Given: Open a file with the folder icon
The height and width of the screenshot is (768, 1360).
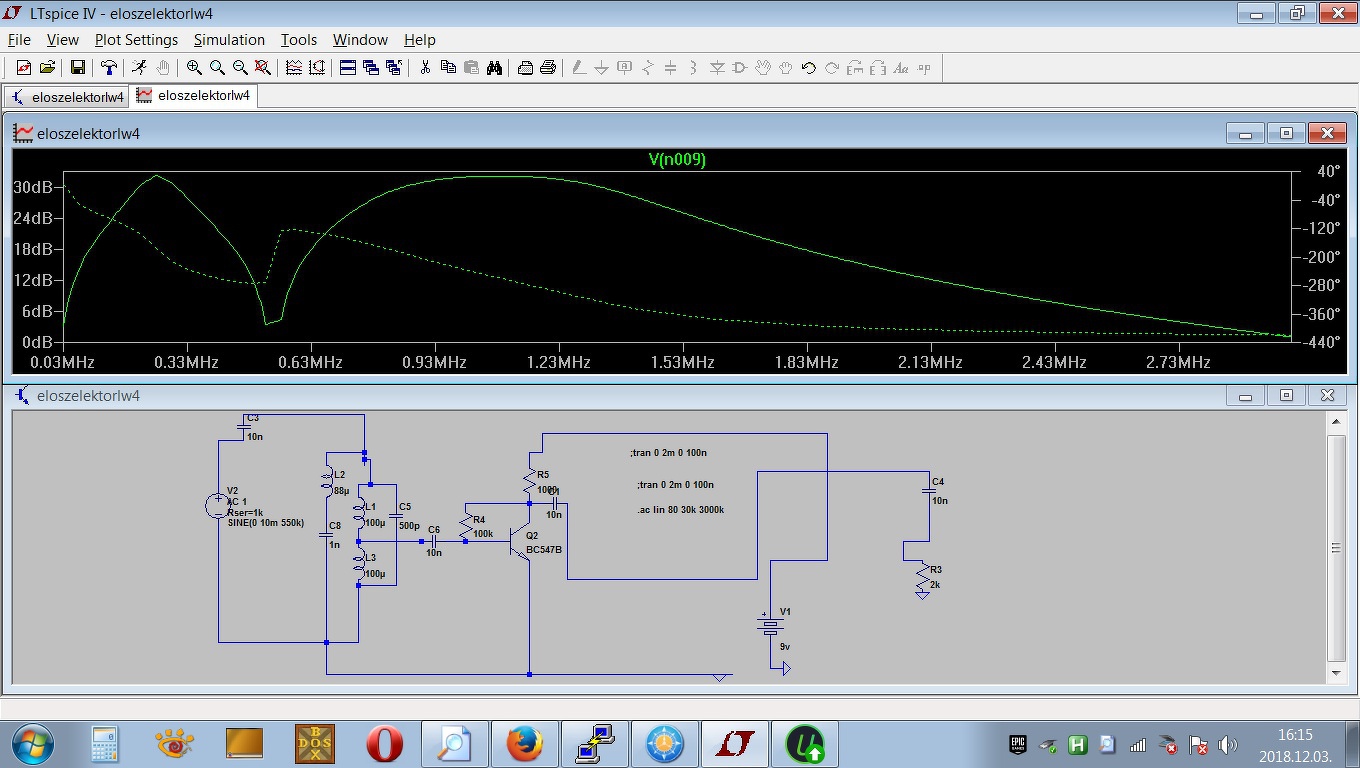Looking at the screenshot, I should click(x=47, y=68).
